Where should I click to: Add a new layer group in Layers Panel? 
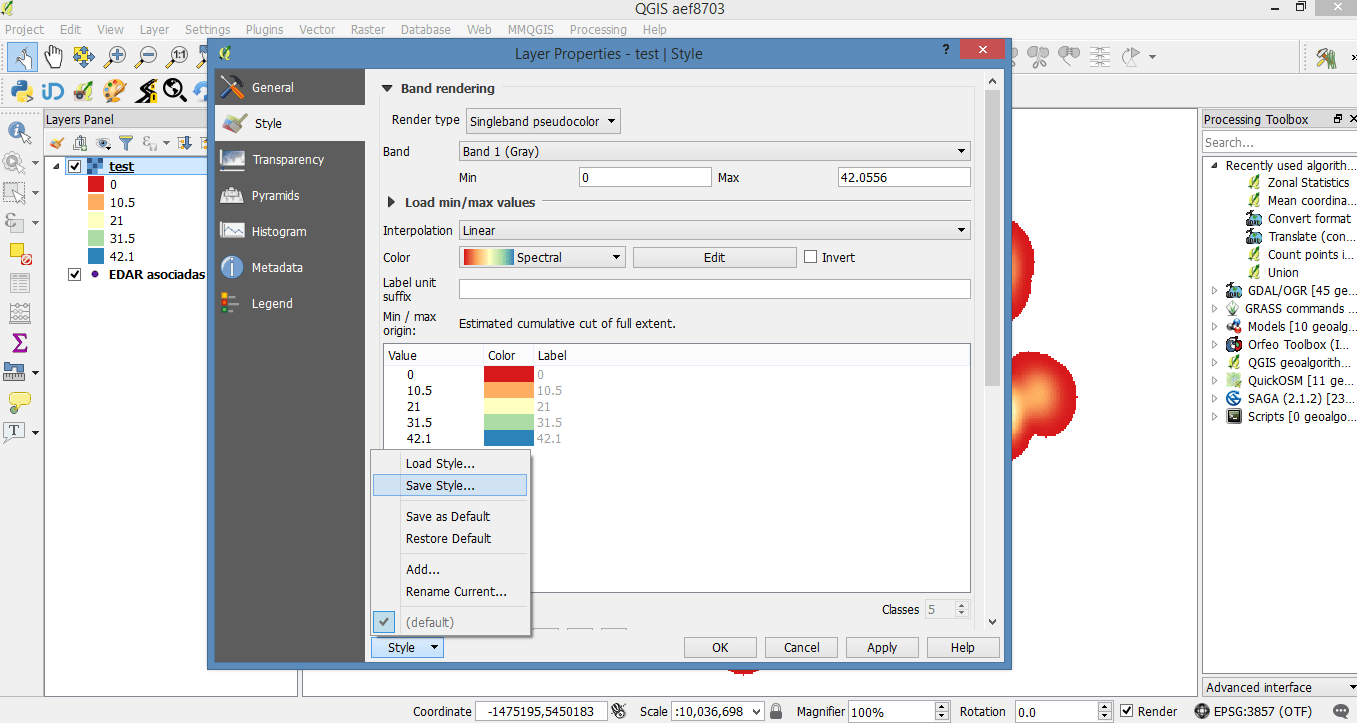pyautogui.click(x=80, y=142)
